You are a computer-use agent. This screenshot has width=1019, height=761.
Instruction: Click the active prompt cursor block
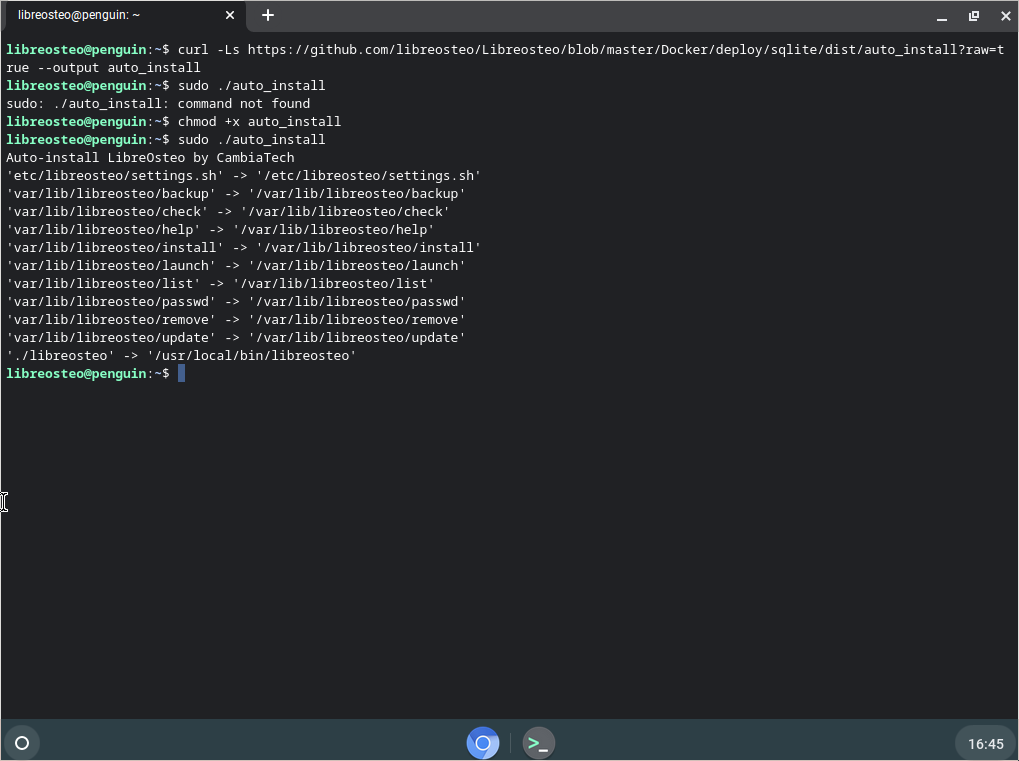(181, 373)
